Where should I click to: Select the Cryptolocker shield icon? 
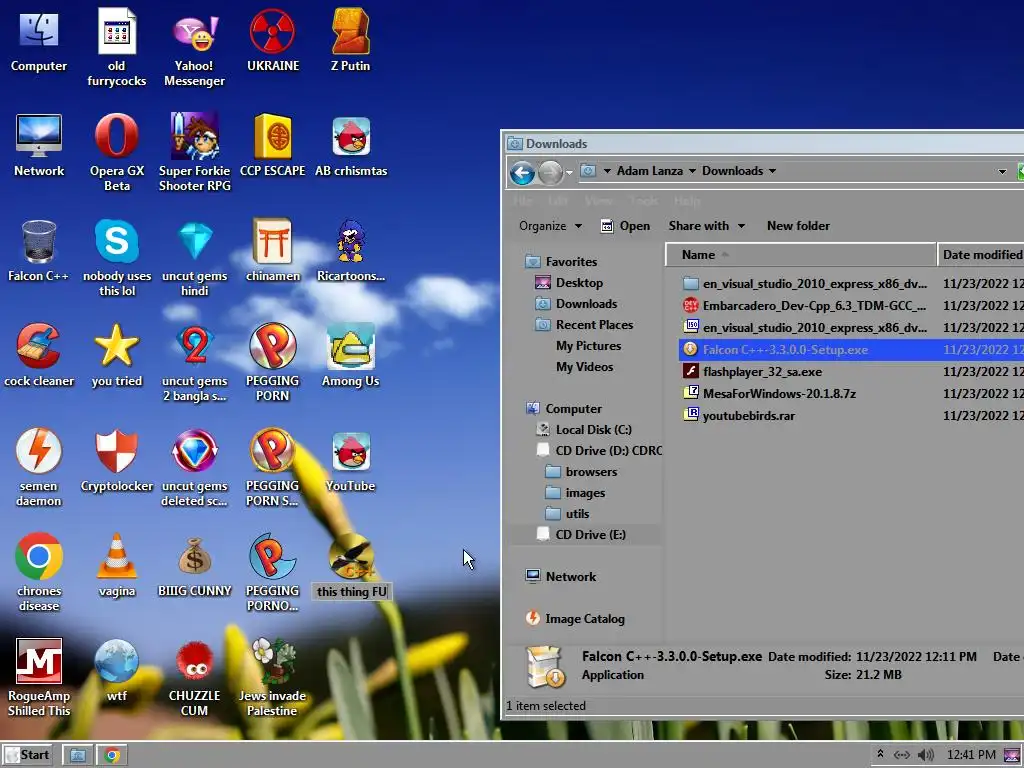[x=117, y=461]
